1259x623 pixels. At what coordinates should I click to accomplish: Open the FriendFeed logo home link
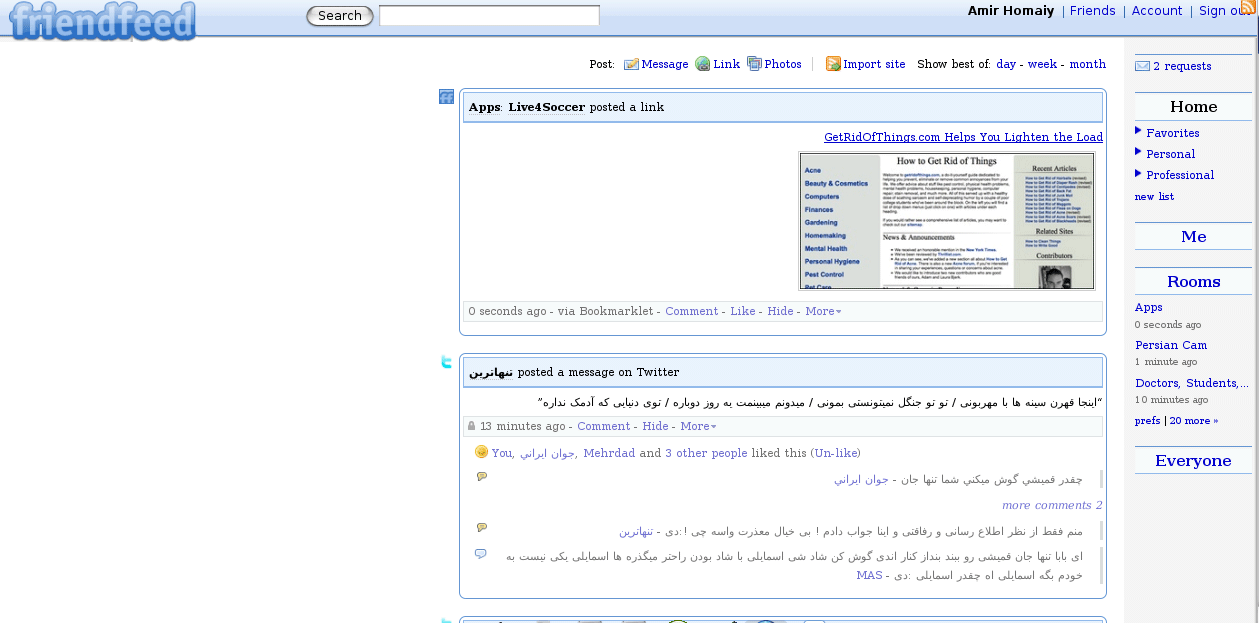(102, 21)
